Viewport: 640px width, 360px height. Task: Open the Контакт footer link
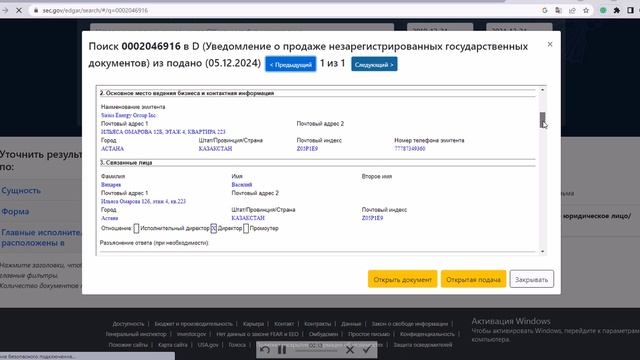(x=284, y=324)
